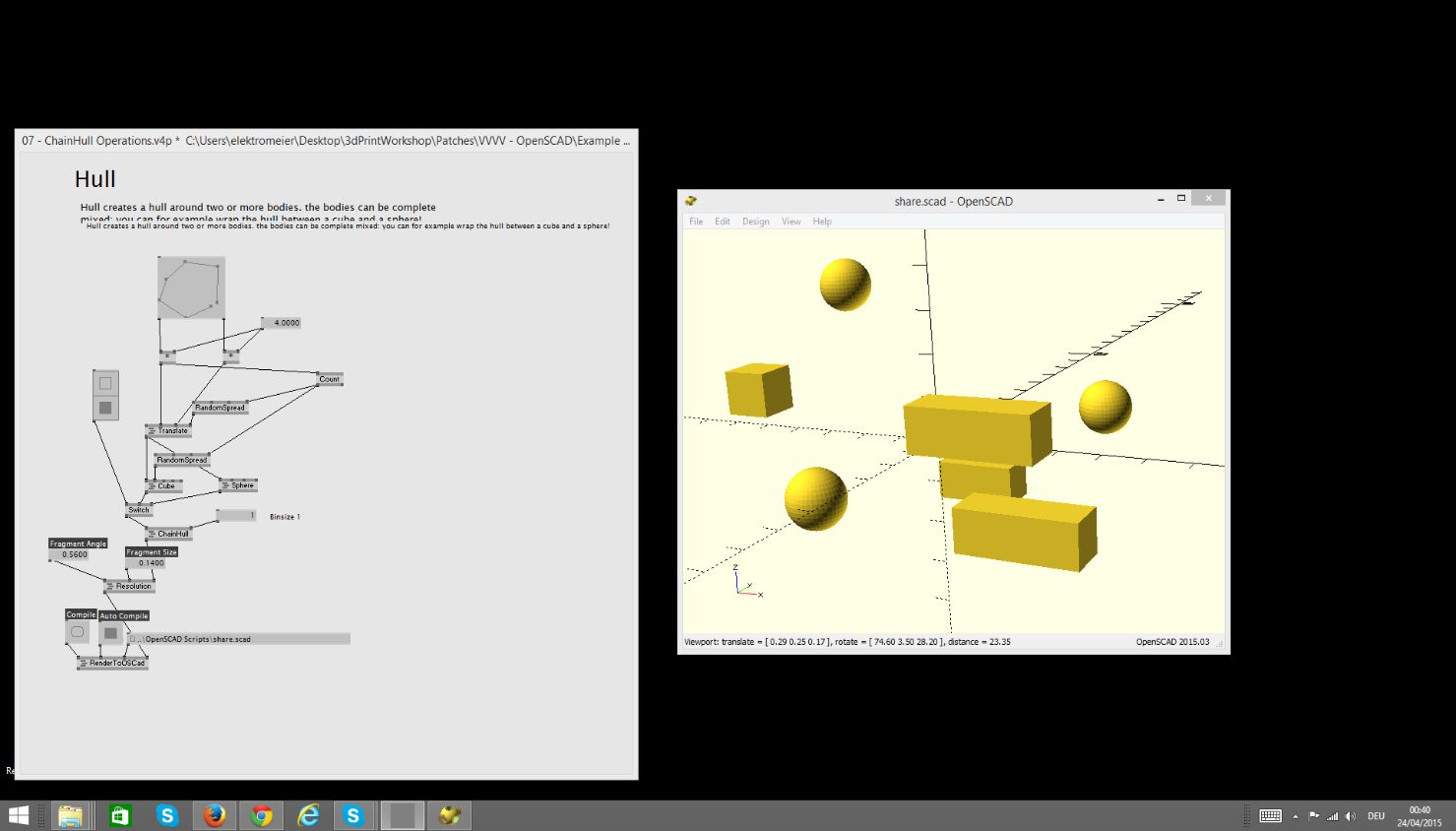The width and height of the screenshot is (1456, 831).
Task: Select the filled lower radio square option
Action: (x=105, y=408)
